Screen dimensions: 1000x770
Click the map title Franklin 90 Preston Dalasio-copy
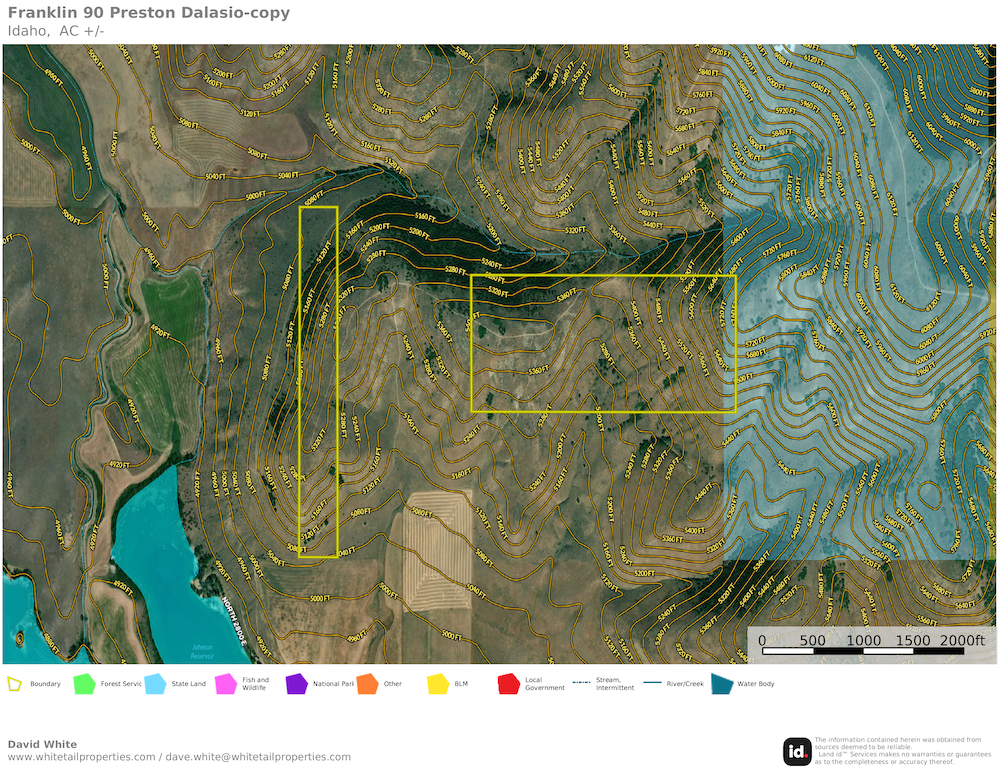point(149,13)
